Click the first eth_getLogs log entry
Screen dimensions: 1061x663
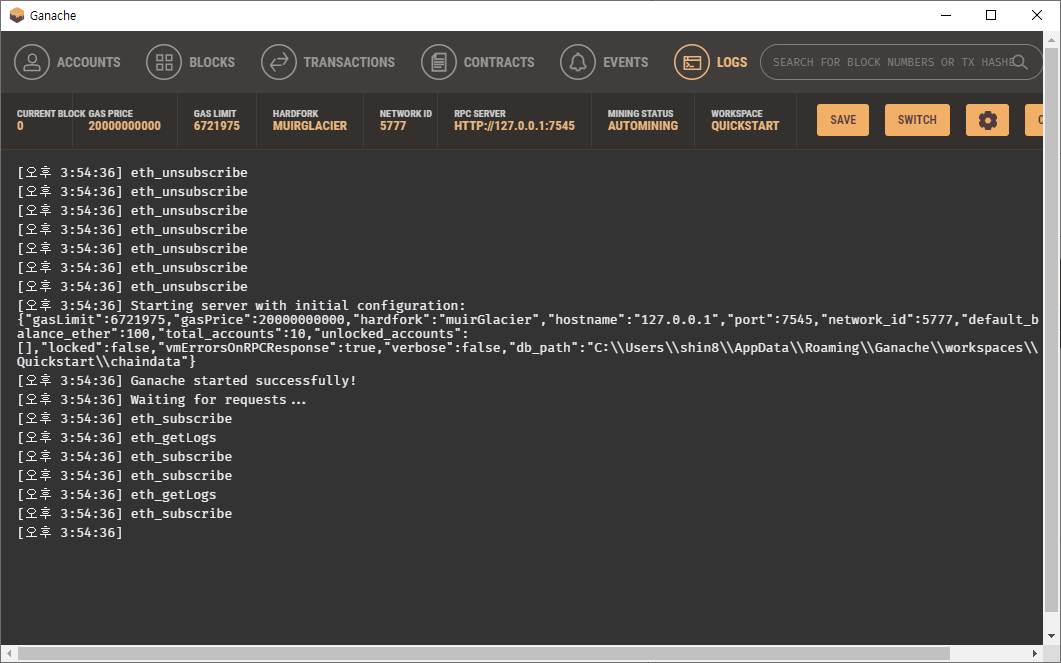(117, 438)
